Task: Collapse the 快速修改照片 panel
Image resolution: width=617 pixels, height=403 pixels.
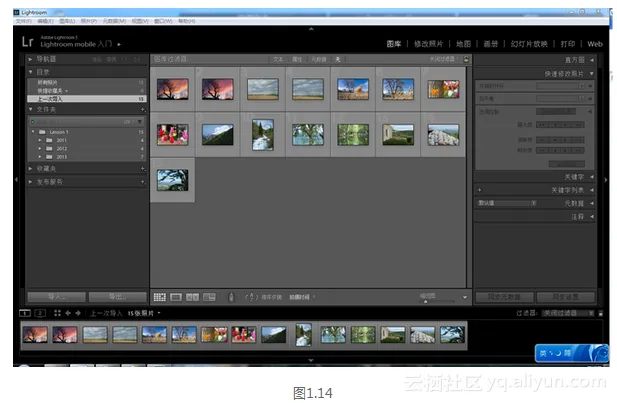Action: pyautogui.click(x=592, y=74)
